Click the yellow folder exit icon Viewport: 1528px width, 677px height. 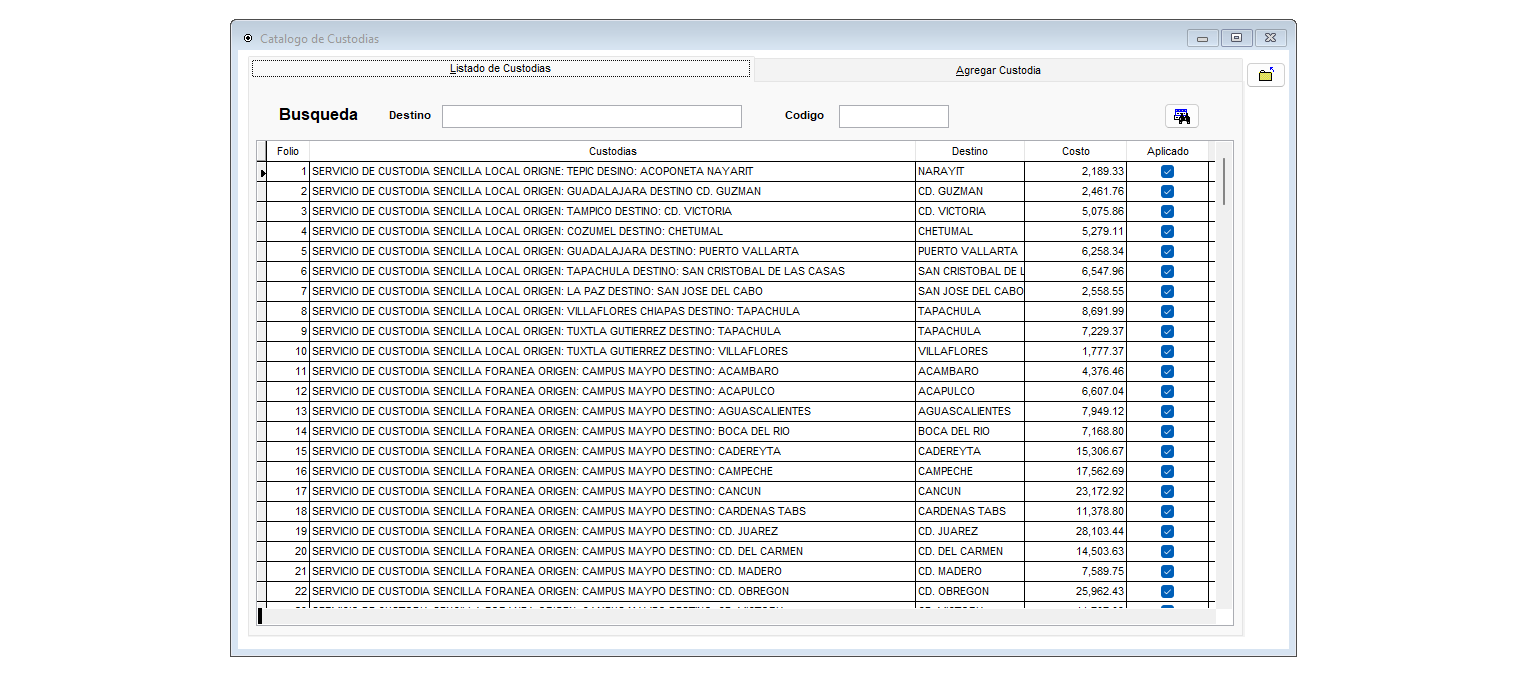click(x=1265, y=75)
